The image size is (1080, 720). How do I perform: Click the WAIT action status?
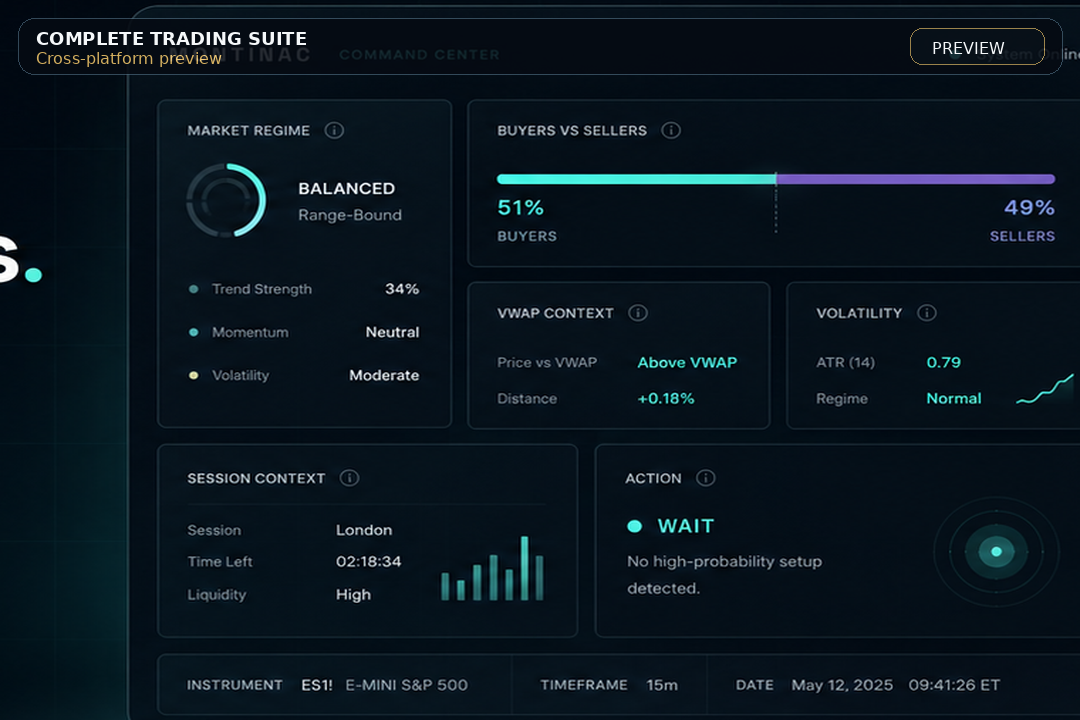click(x=686, y=526)
